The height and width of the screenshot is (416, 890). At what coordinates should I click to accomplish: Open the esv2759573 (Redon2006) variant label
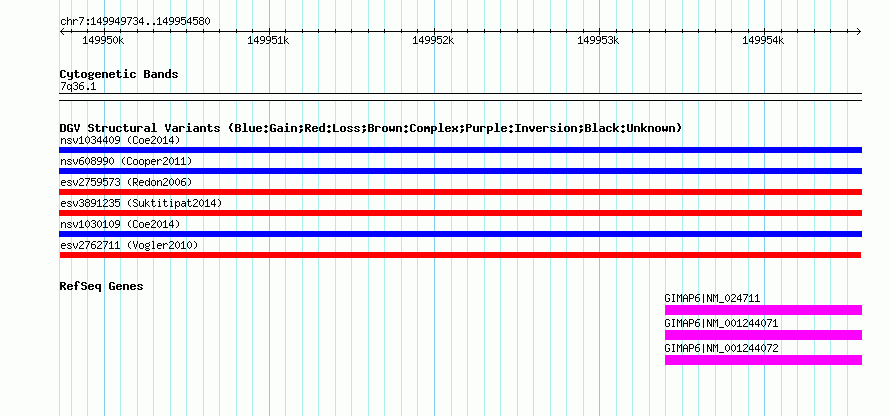click(126, 182)
